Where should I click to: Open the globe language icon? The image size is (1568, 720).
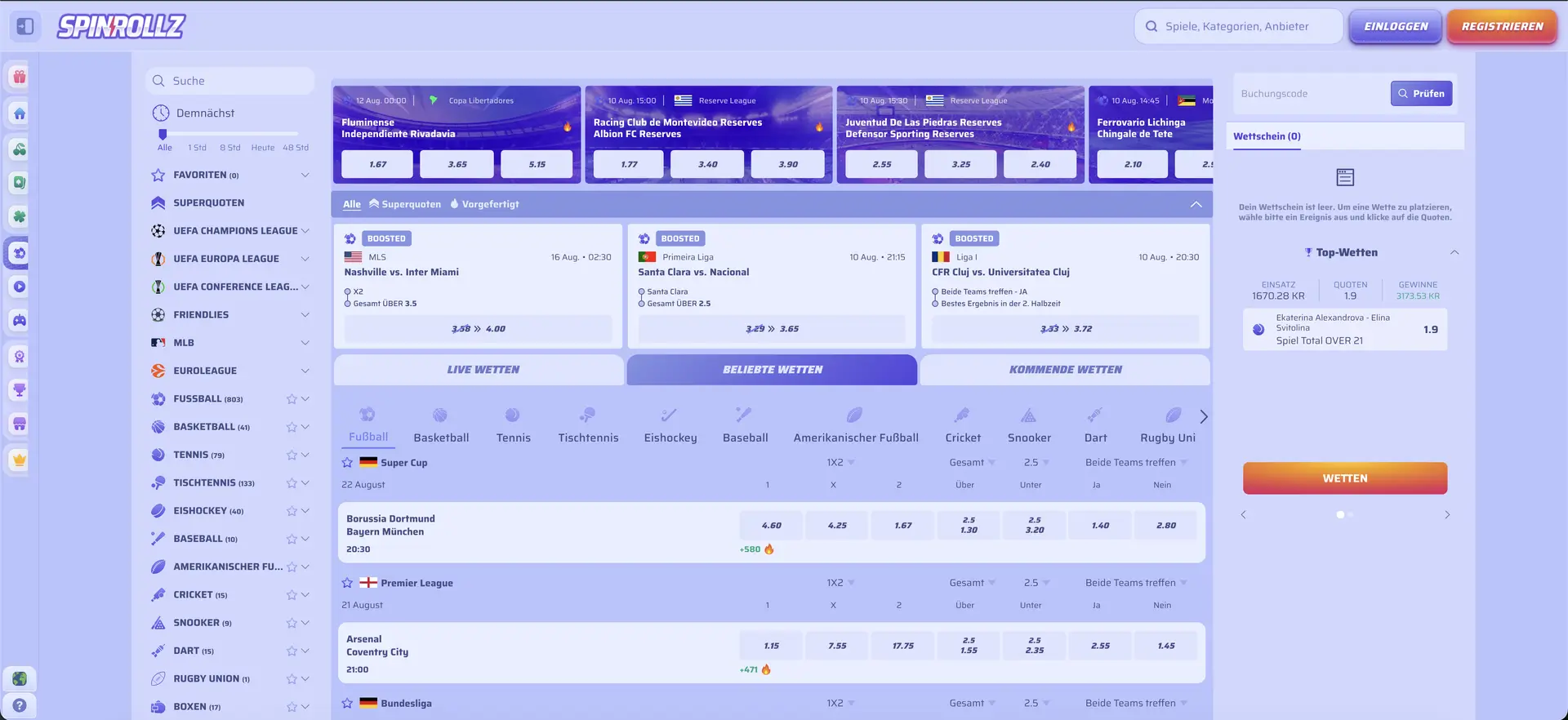(x=20, y=678)
